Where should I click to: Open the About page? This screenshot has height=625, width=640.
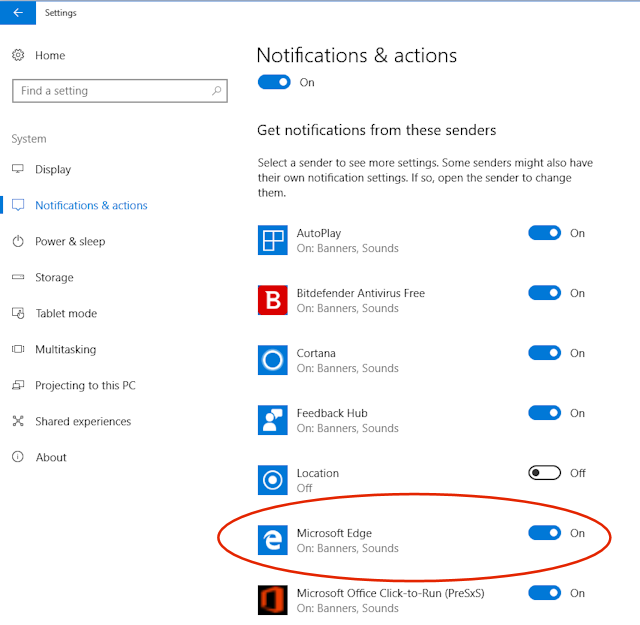coord(51,457)
